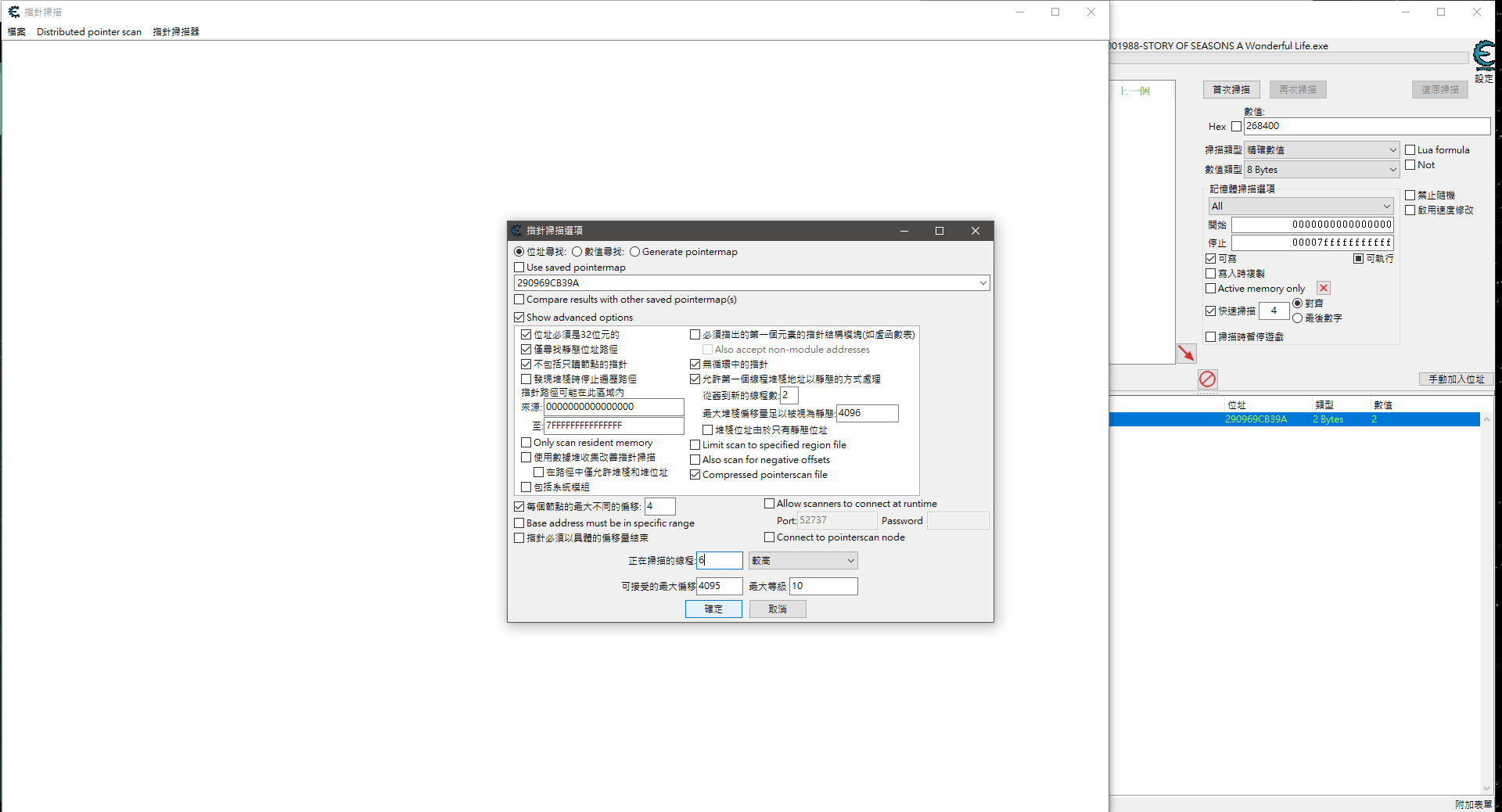Viewport: 1502px width, 812px height.
Task: Click the red circle clear-list icon
Action: pos(1207,379)
